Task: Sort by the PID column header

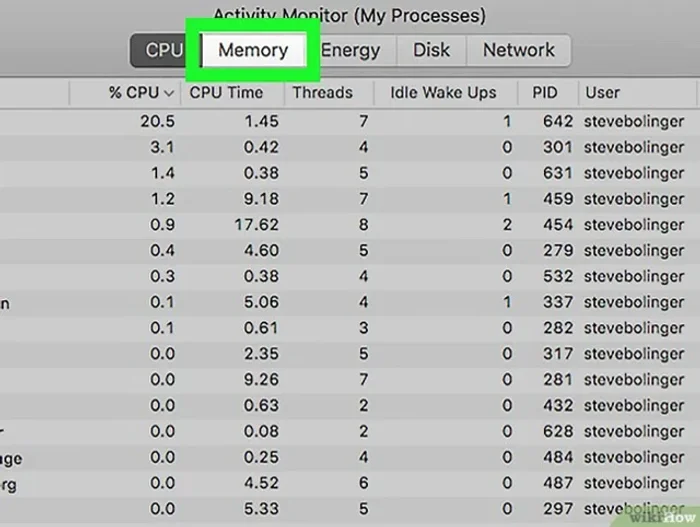Action: [x=548, y=93]
